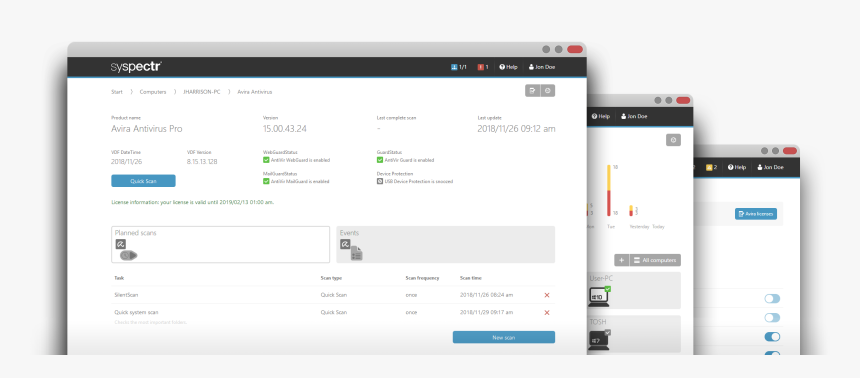
Task: Select Avira Antivirus breadcrumb entry
Action: pyautogui.click(x=254, y=92)
